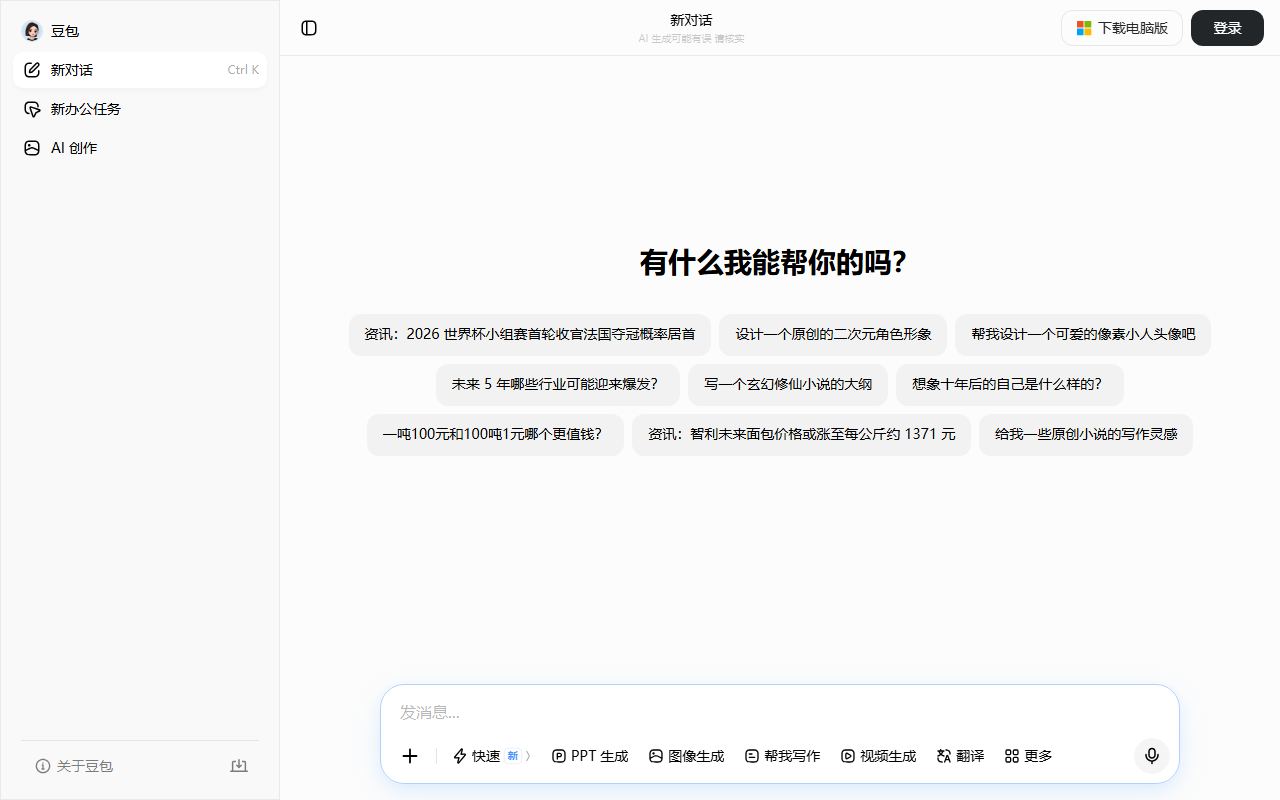Select the 2026 世界杯 news suggestion
Viewport: 1280px width, 800px height.
[x=530, y=334]
